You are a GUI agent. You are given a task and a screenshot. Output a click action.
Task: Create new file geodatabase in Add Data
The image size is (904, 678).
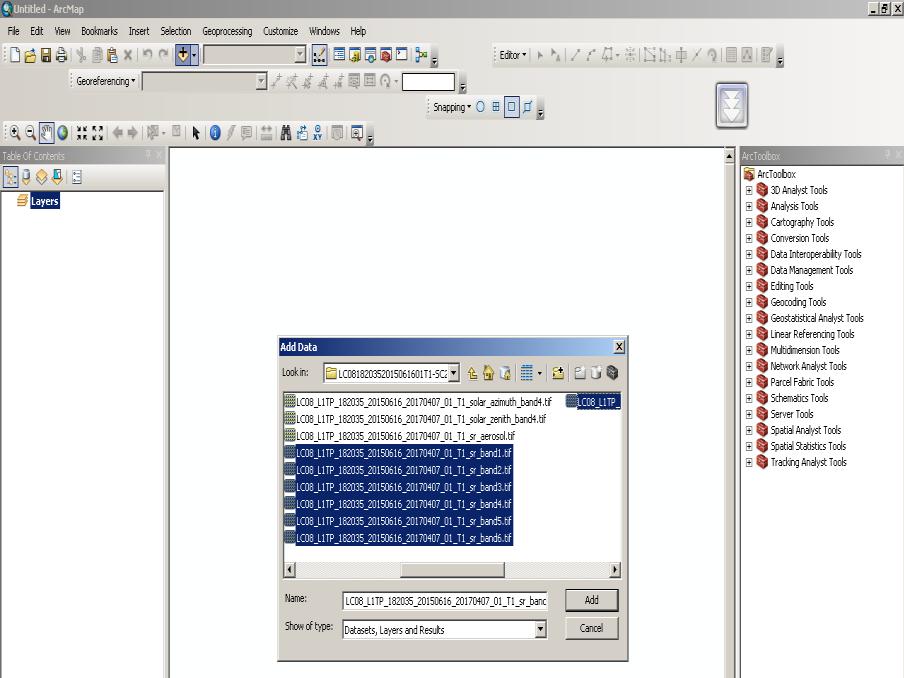point(596,373)
